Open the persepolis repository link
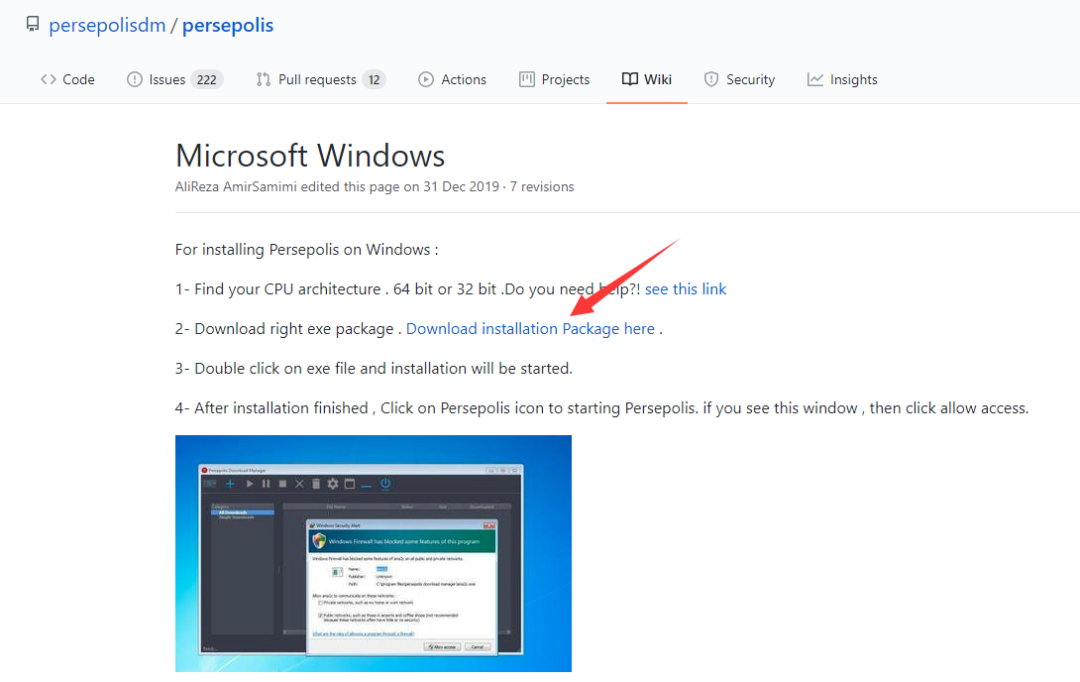The width and height of the screenshot is (1080, 682). [227, 25]
